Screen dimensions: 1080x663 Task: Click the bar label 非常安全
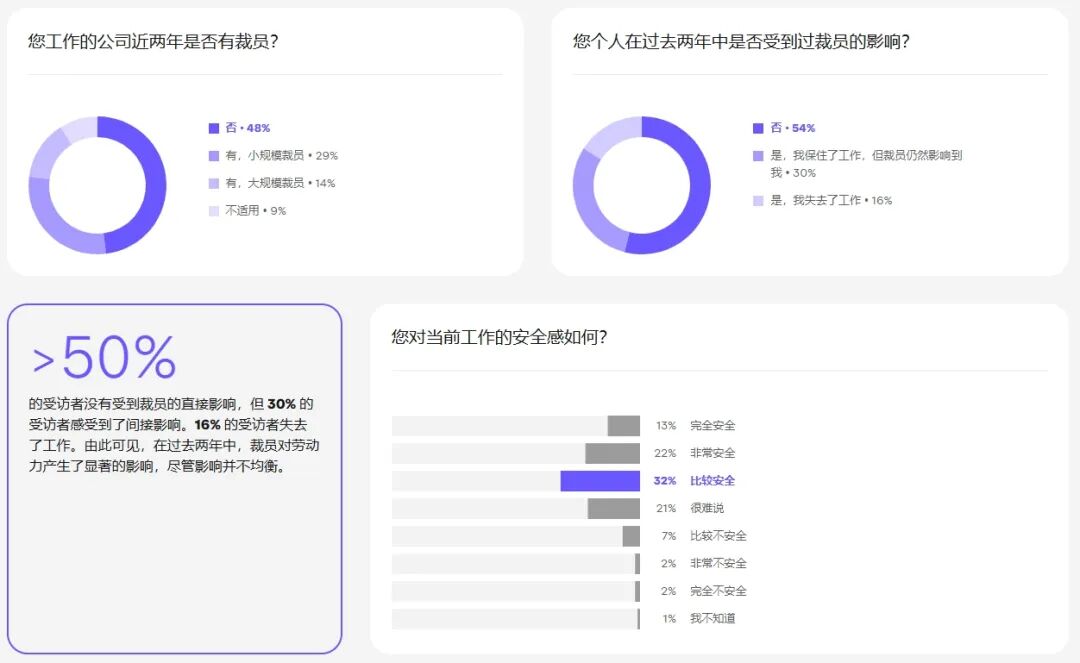[x=713, y=453]
